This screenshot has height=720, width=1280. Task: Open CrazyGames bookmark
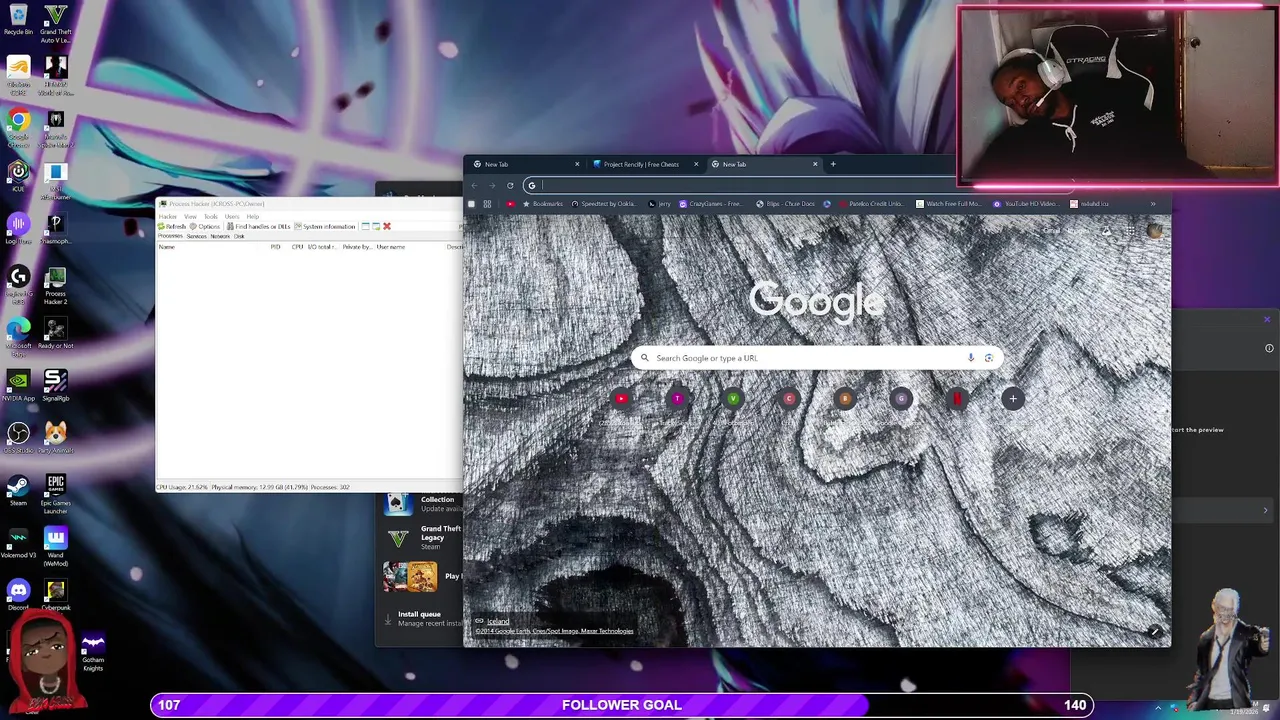(711, 204)
